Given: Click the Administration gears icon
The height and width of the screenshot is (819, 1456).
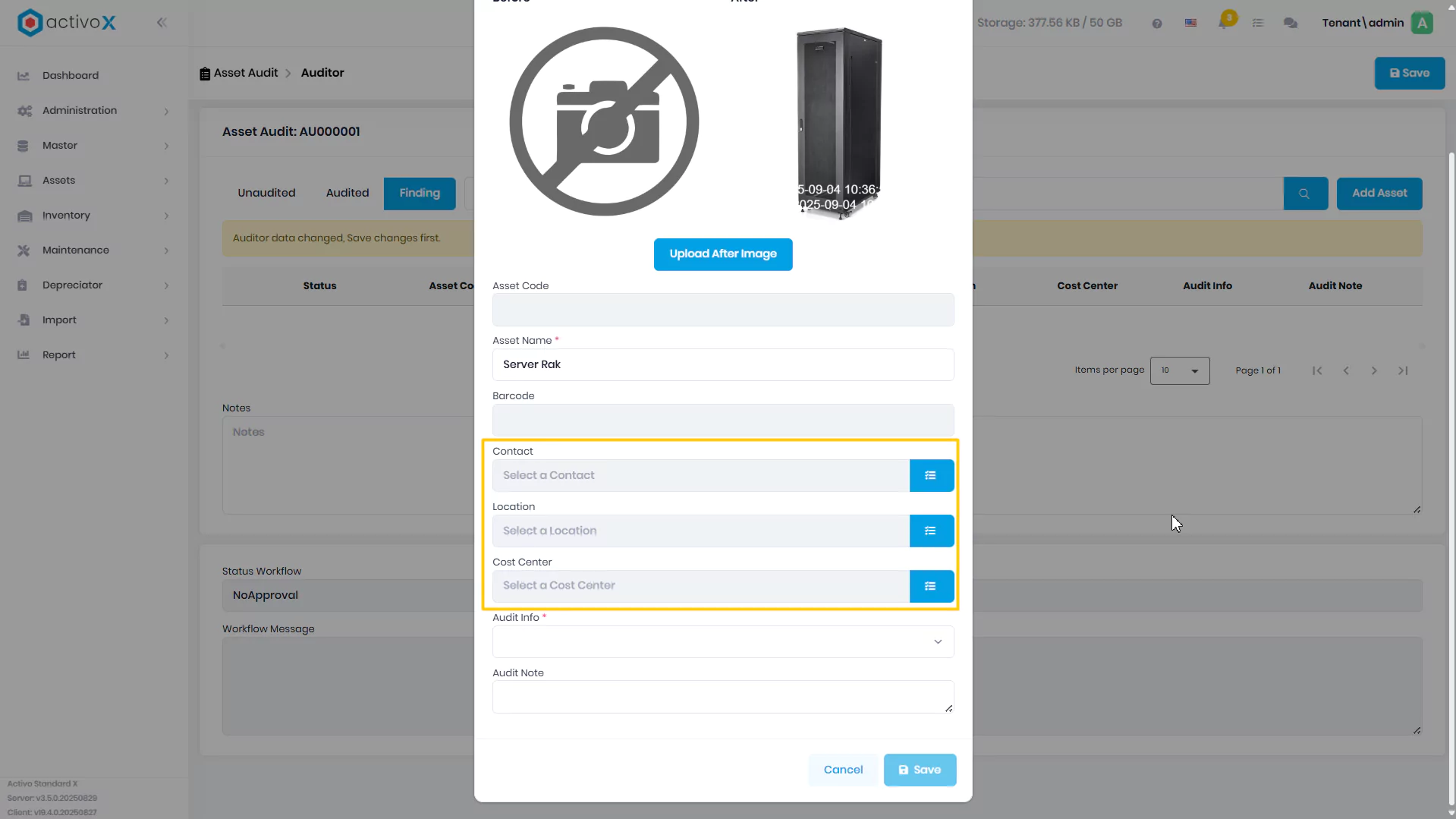Looking at the screenshot, I should (24, 111).
